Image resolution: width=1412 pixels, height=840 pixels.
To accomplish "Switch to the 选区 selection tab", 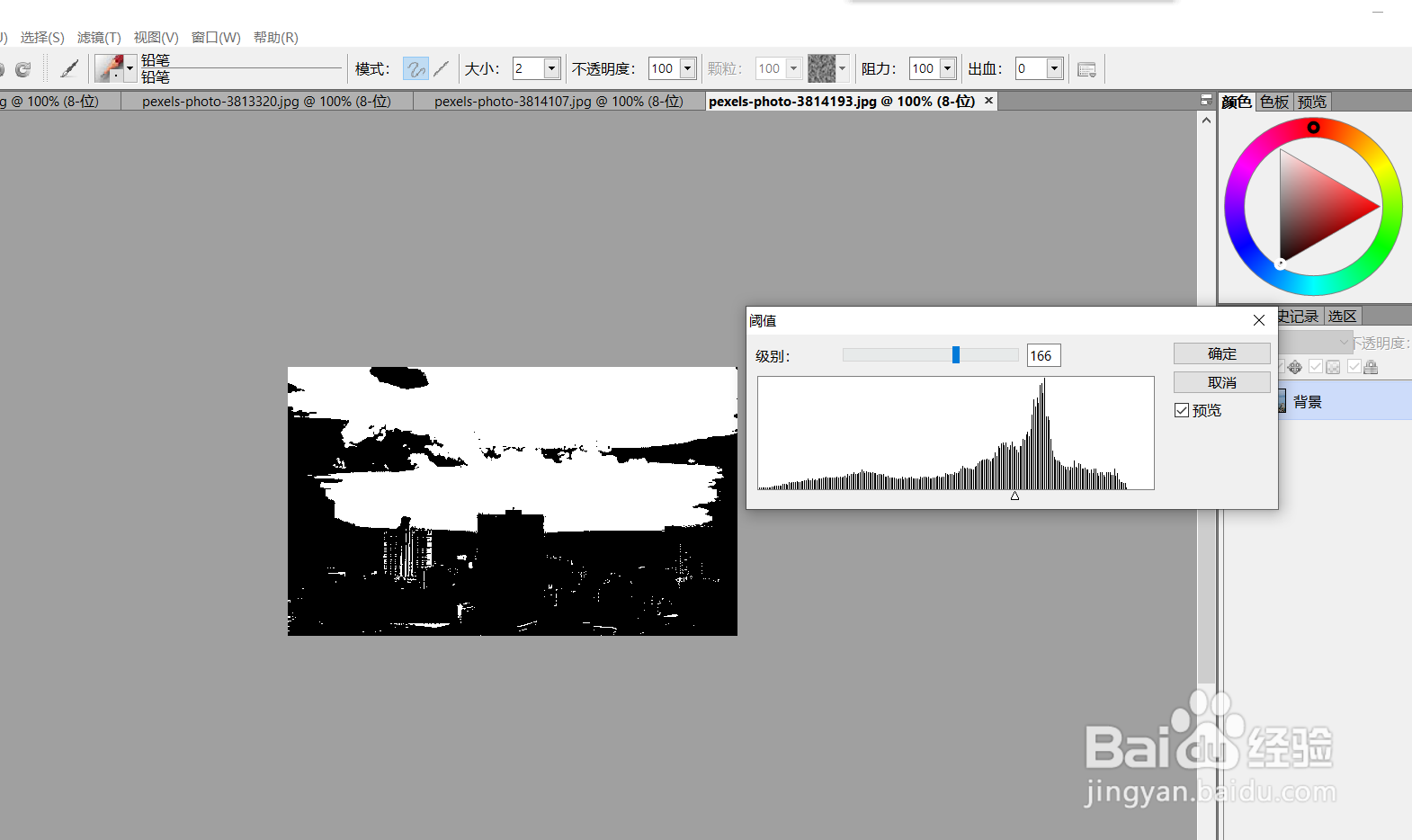I will pyautogui.click(x=1342, y=316).
